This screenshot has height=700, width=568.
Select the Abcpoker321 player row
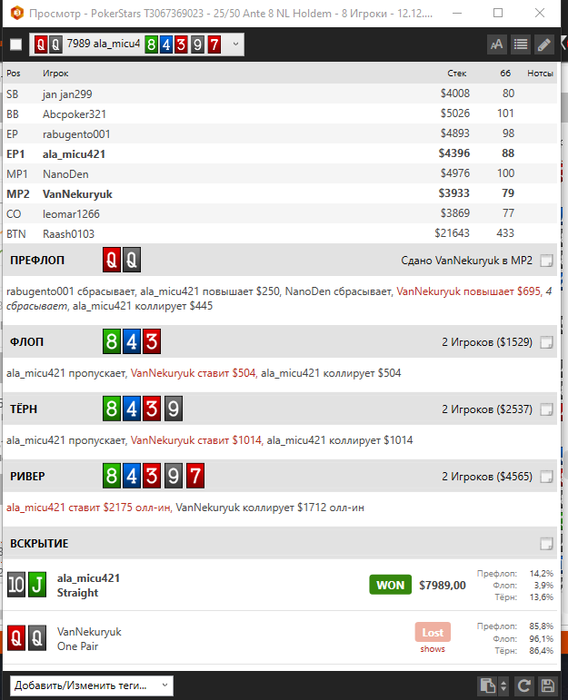[x=280, y=114]
